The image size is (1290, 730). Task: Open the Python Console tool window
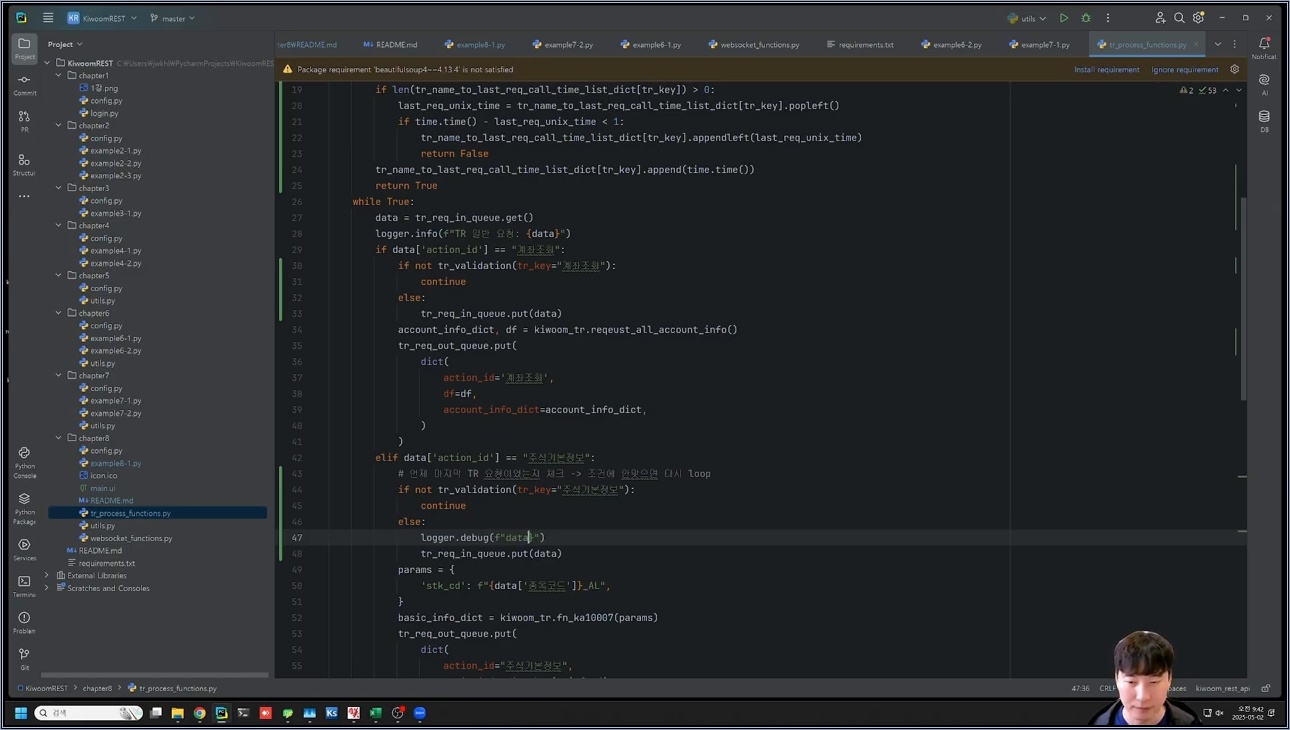tap(24, 462)
